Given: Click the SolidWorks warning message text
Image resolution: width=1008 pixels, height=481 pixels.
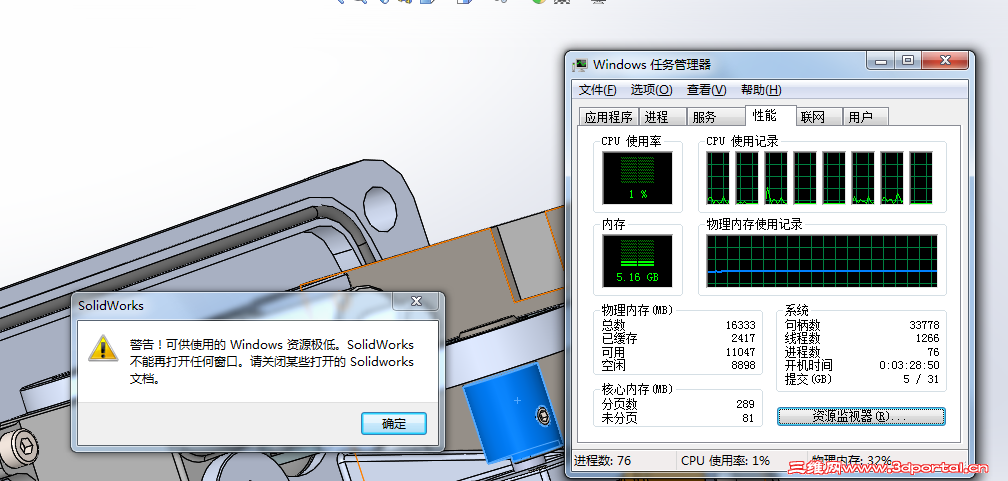Looking at the screenshot, I should 271,362.
